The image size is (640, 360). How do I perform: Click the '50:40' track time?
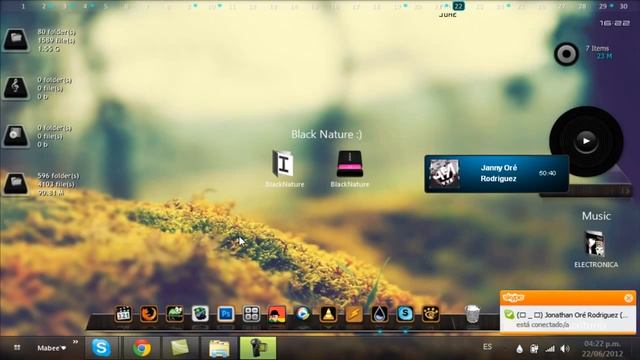tap(547, 173)
